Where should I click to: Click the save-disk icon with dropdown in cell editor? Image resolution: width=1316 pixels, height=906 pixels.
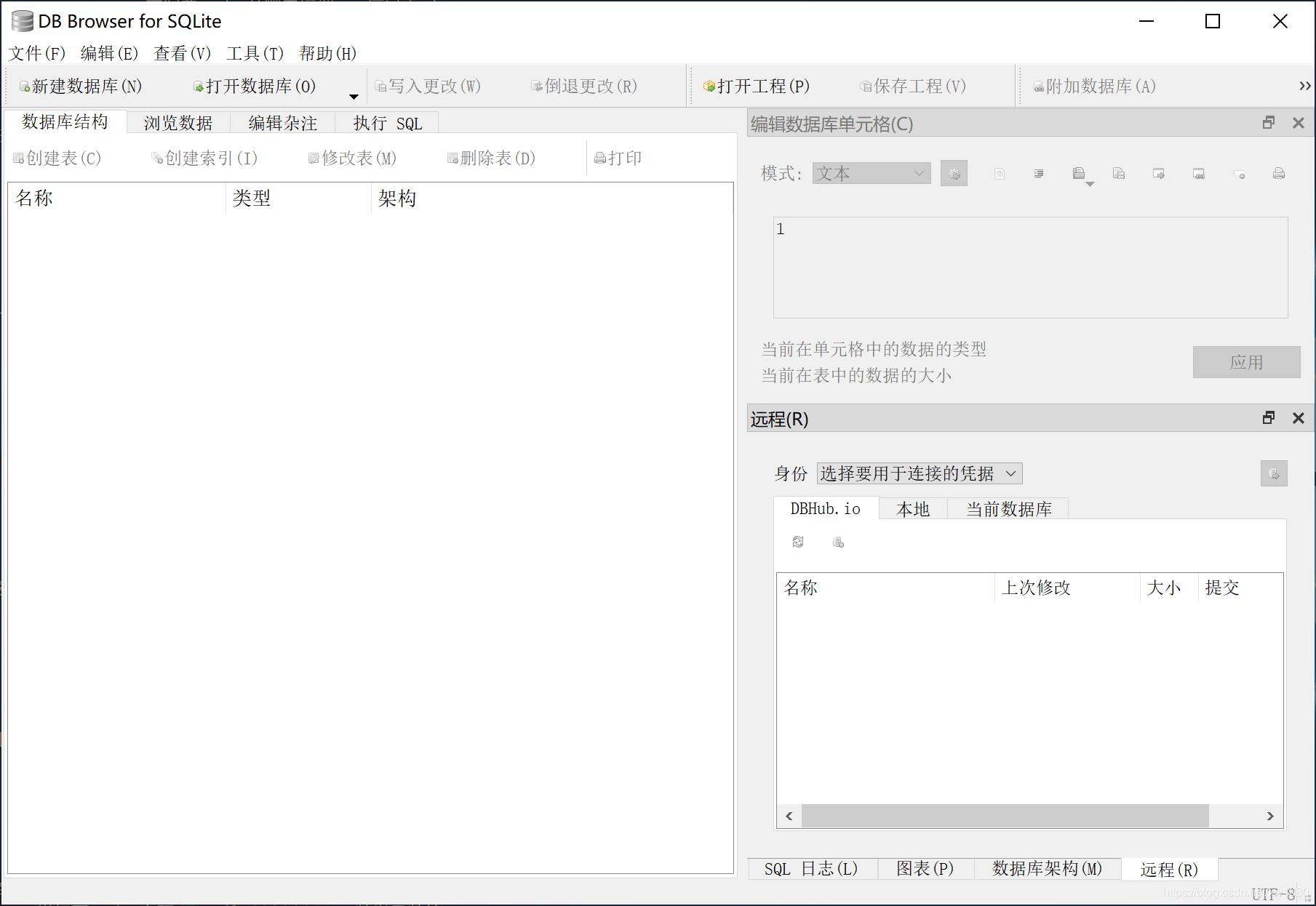[1079, 173]
